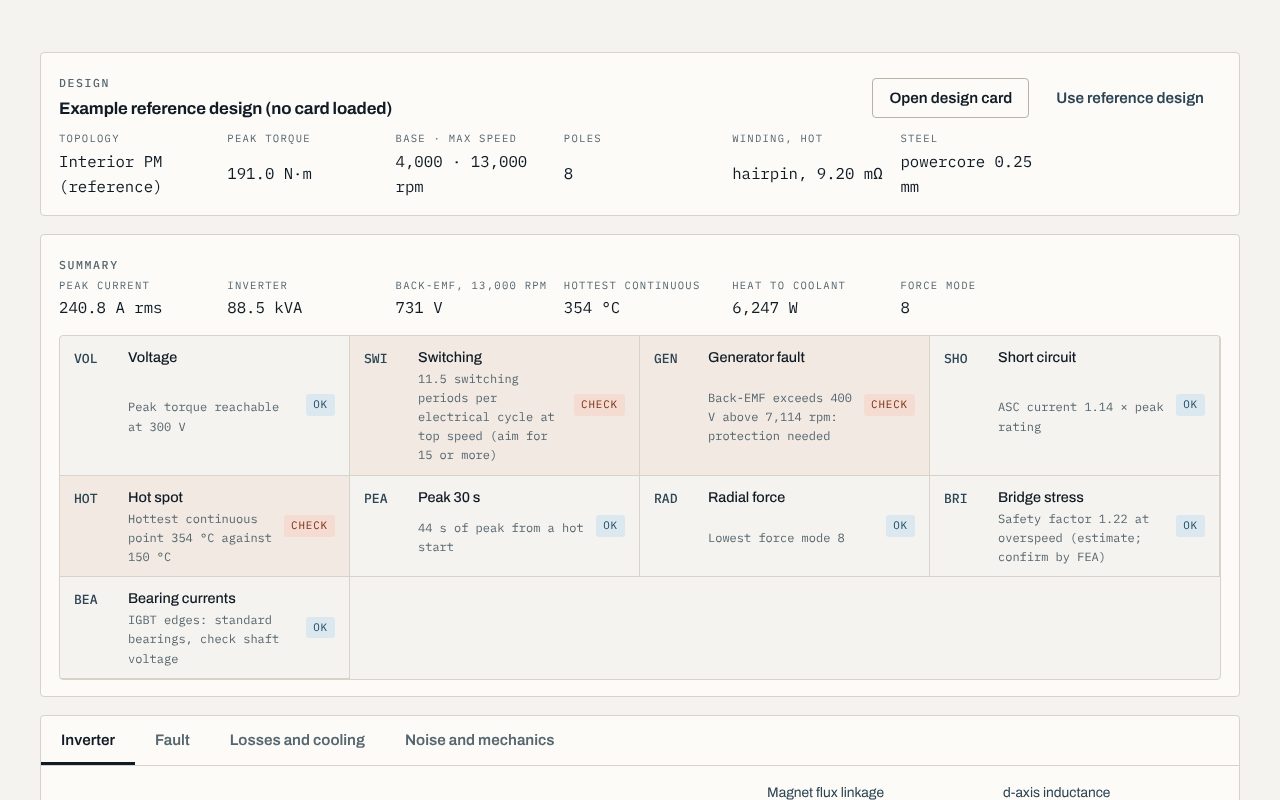Open the Switching check card
The width and height of the screenshot is (1280, 800).
pyautogui.click(x=495, y=406)
